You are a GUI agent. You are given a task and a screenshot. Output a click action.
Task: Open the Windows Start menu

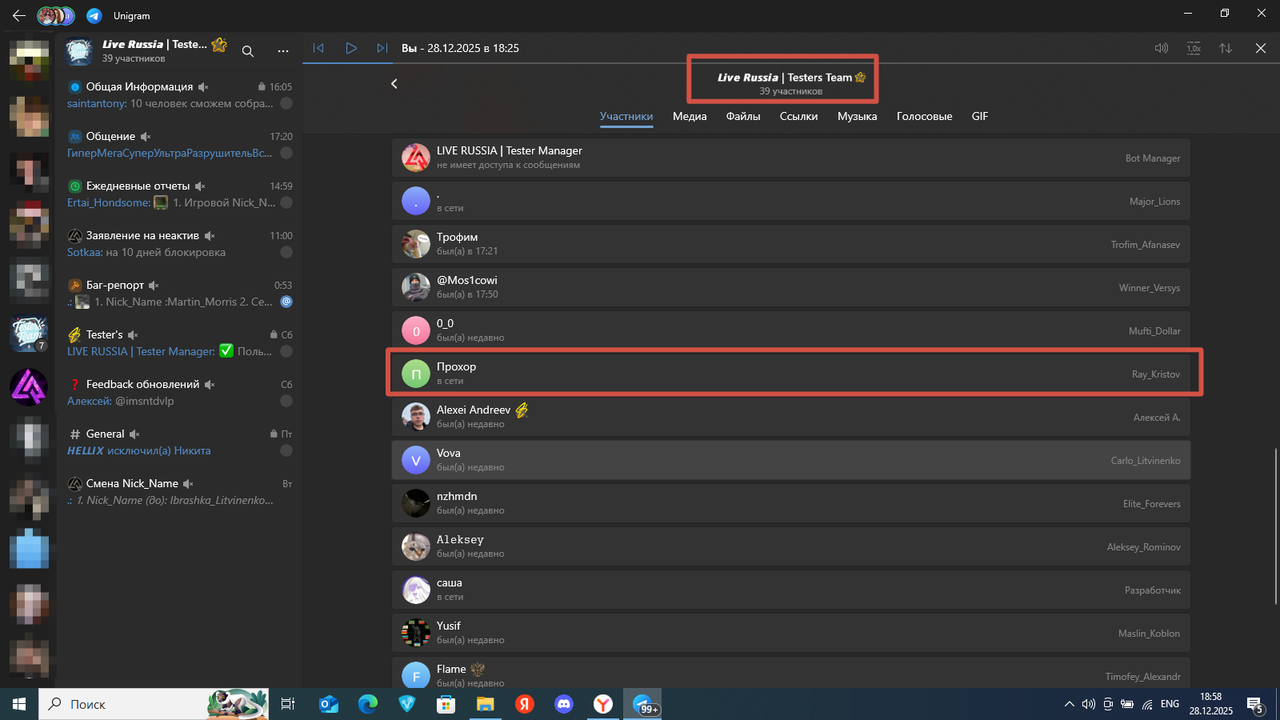pos(19,704)
